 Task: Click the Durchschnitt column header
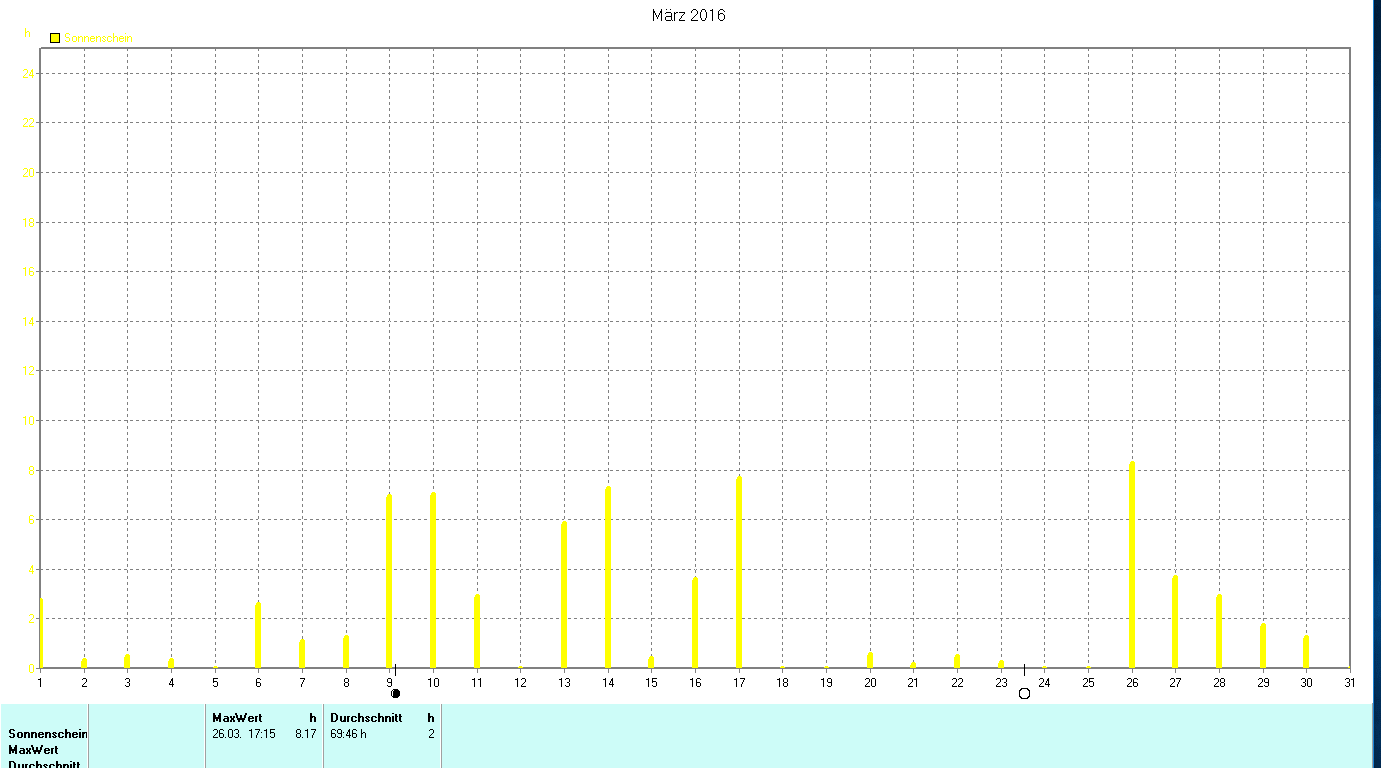click(x=366, y=718)
